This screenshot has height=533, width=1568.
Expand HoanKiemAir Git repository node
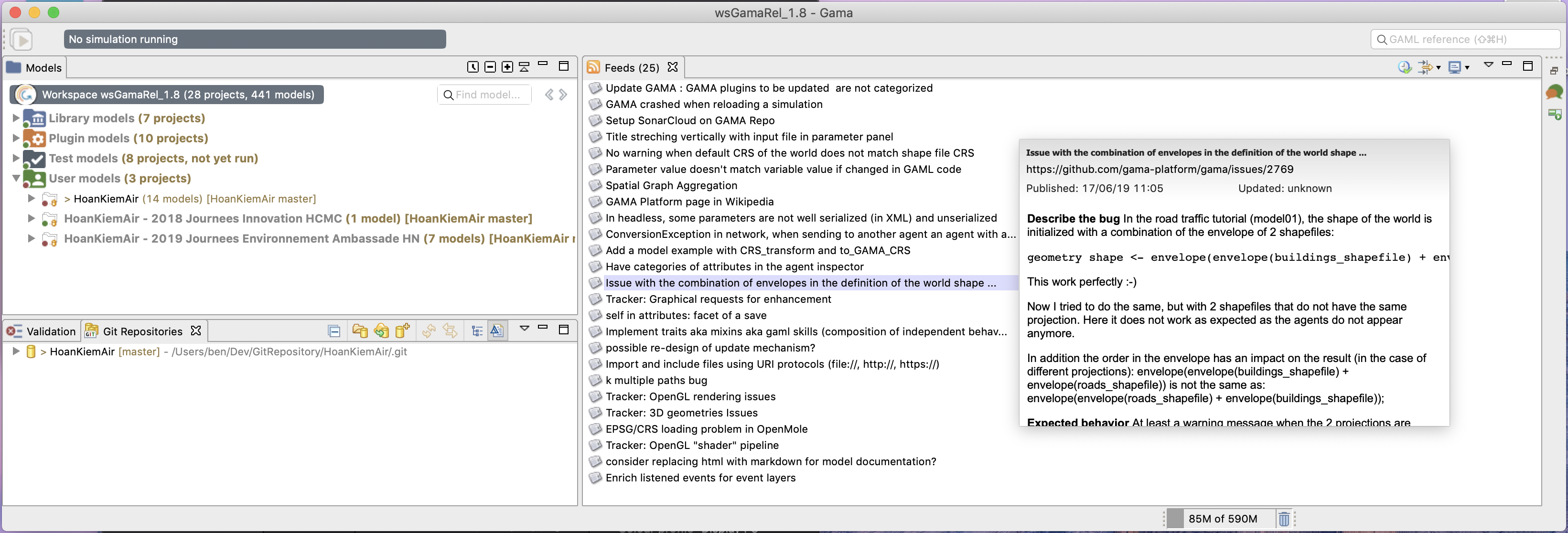16,351
